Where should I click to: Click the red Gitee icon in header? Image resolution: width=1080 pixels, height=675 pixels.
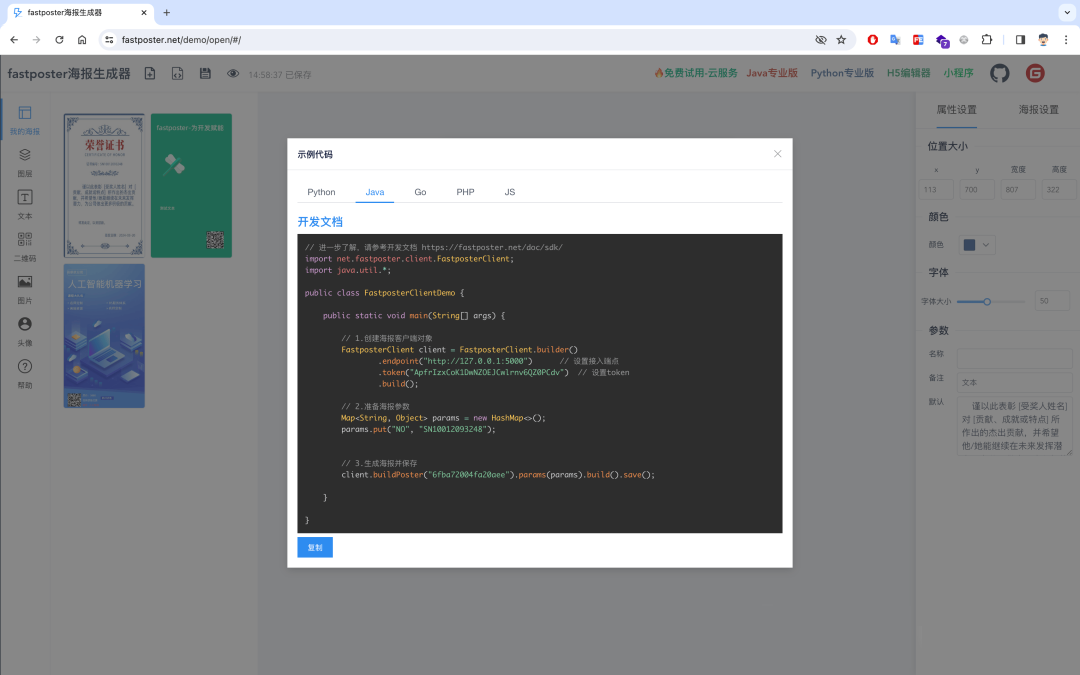tap(1034, 73)
